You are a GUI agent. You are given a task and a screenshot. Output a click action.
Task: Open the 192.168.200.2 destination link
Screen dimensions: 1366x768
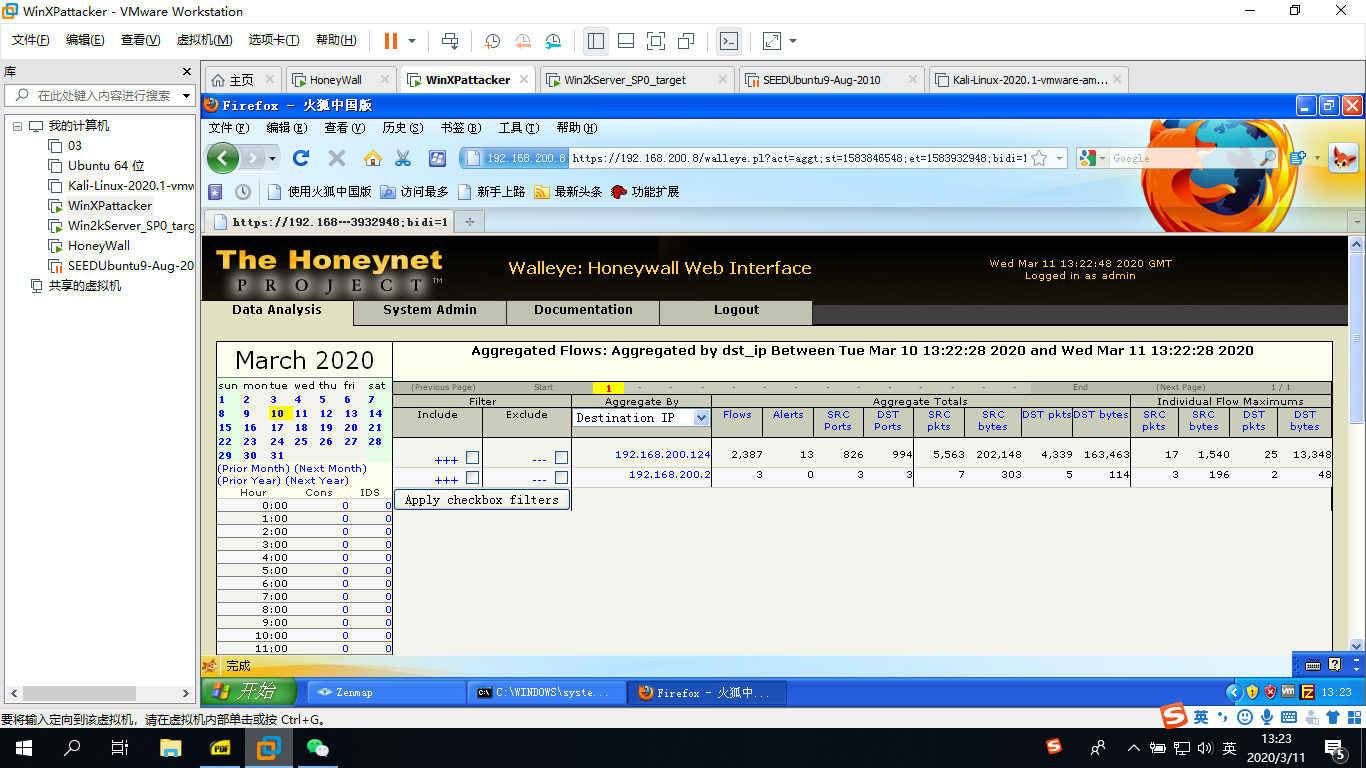click(x=669, y=475)
